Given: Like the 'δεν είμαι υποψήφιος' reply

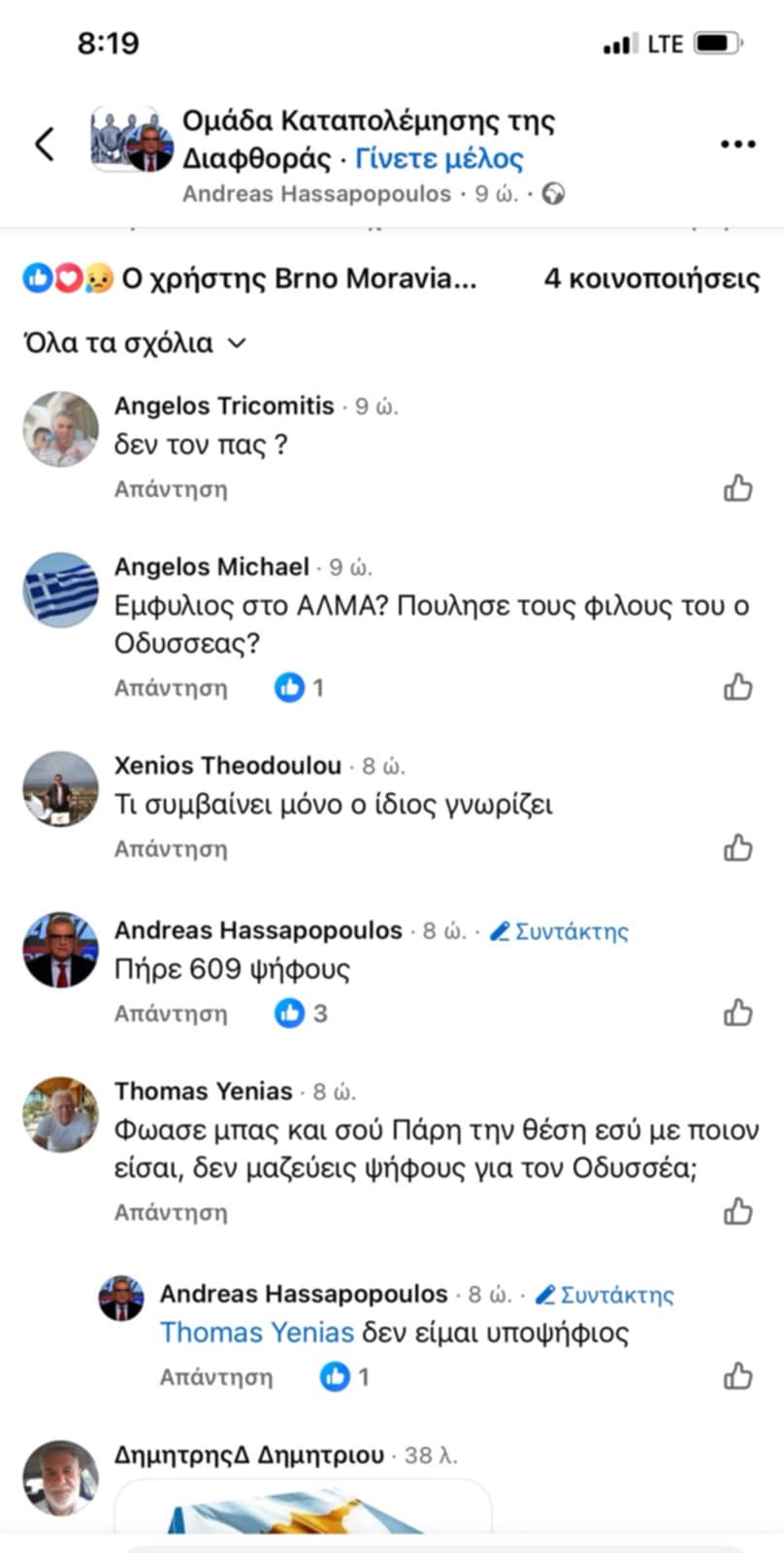Looking at the screenshot, I should [x=738, y=1376].
